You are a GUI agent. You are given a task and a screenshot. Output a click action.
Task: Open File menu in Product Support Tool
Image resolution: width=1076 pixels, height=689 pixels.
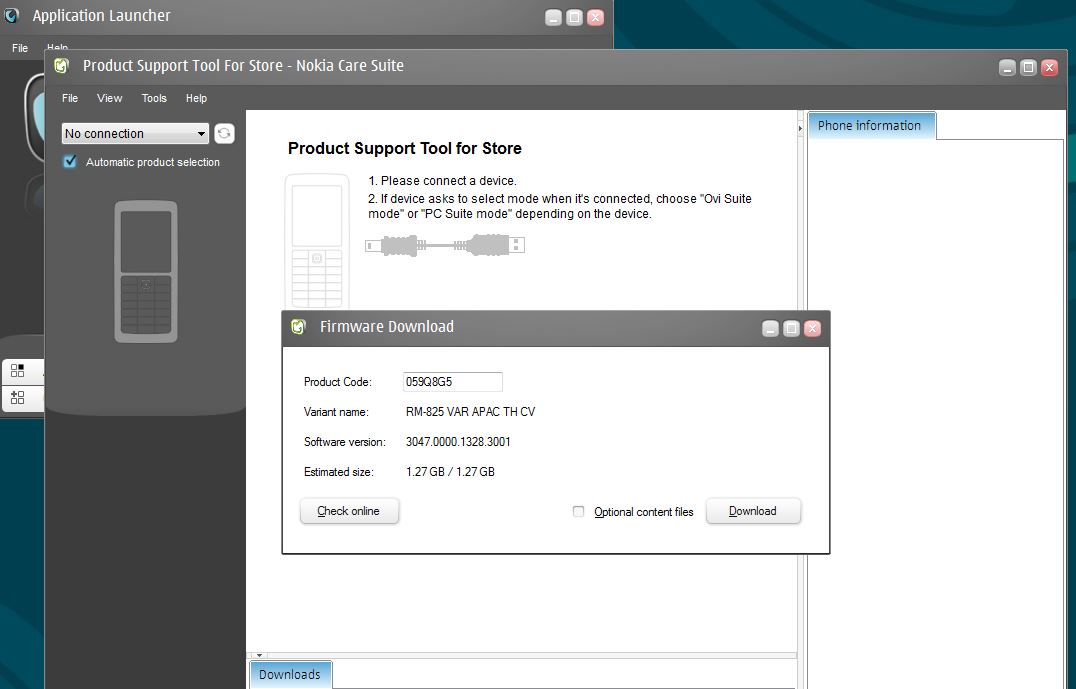[70, 98]
